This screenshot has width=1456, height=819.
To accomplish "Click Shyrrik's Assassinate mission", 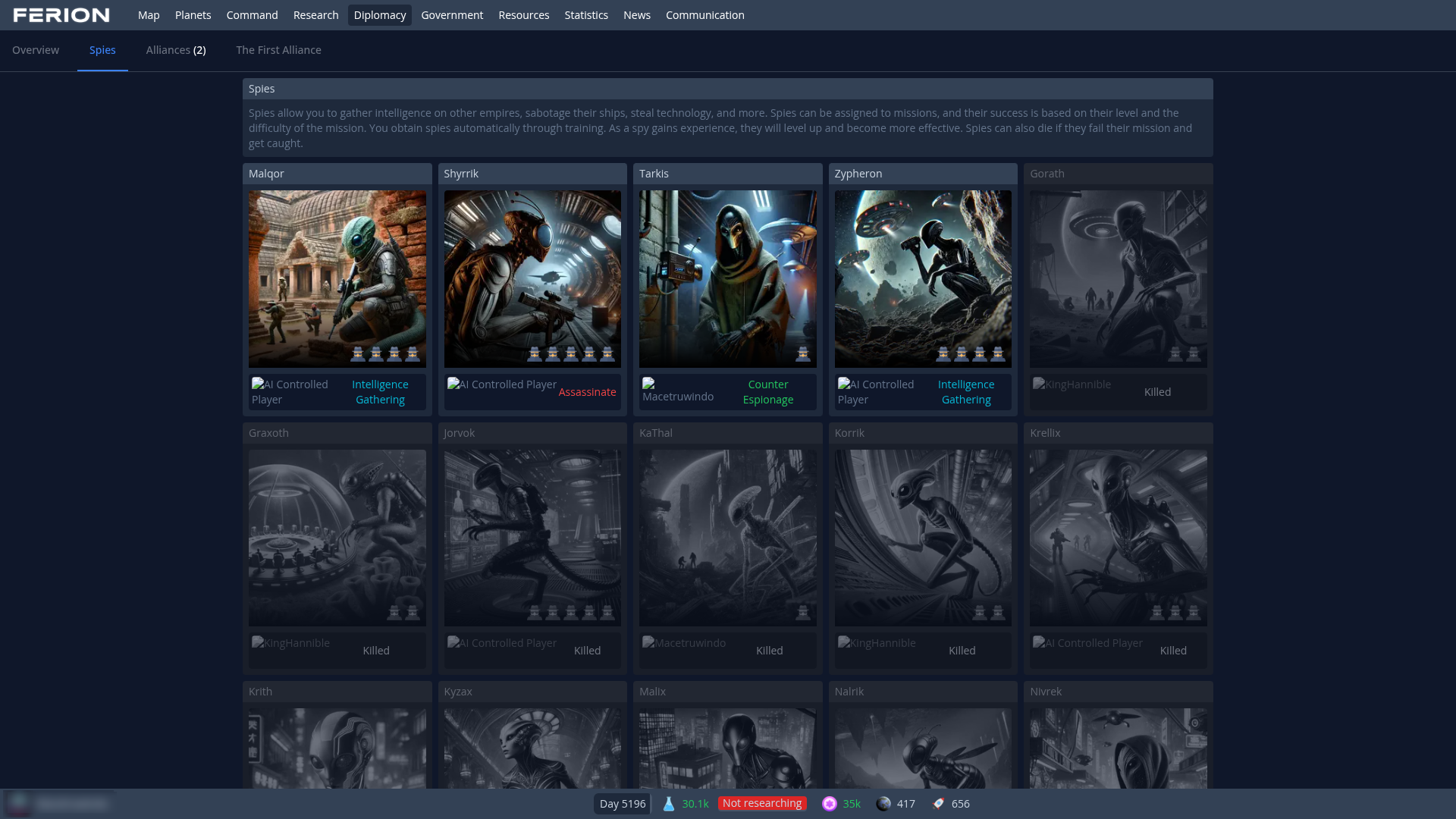I will coord(587,392).
